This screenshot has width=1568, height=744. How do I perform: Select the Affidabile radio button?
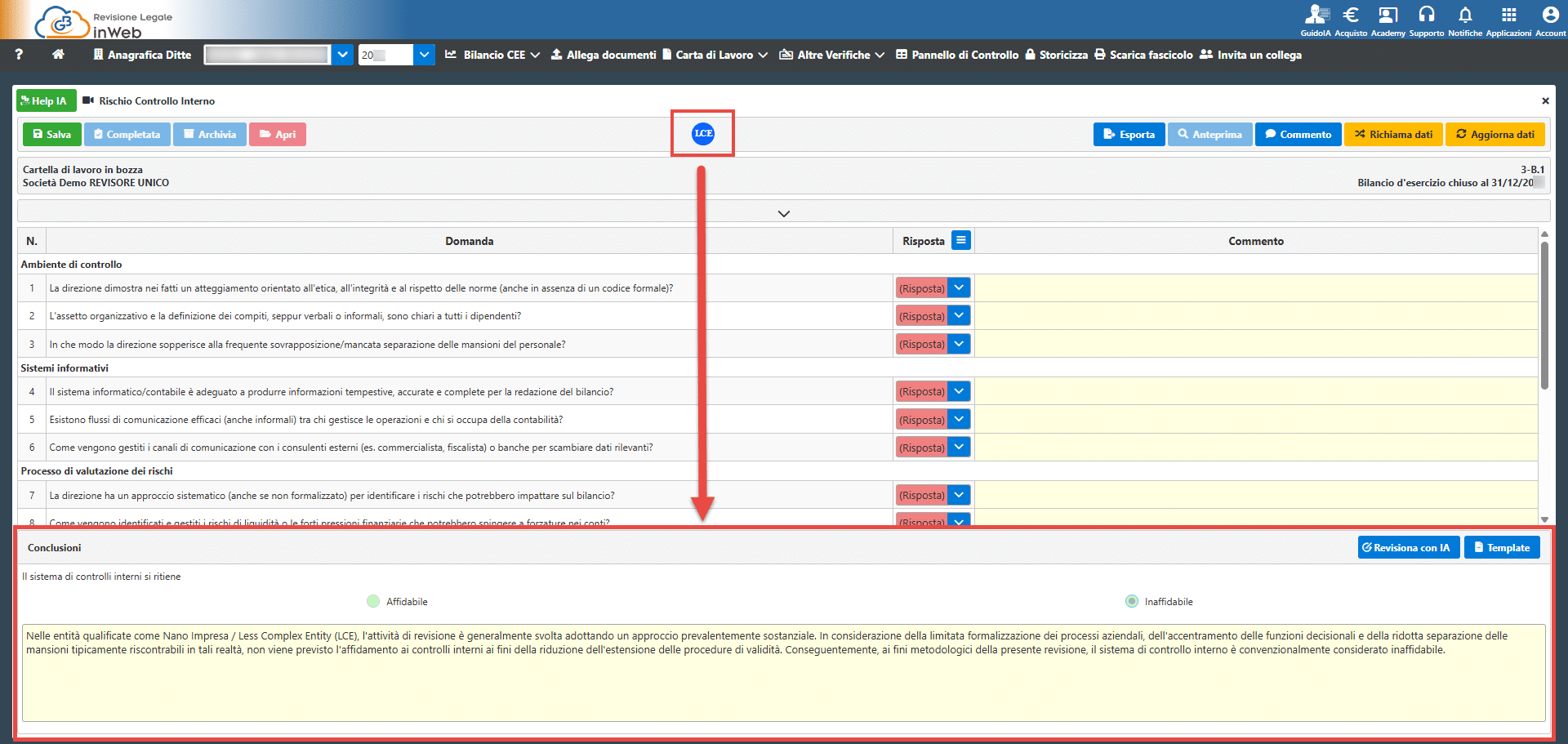point(373,601)
